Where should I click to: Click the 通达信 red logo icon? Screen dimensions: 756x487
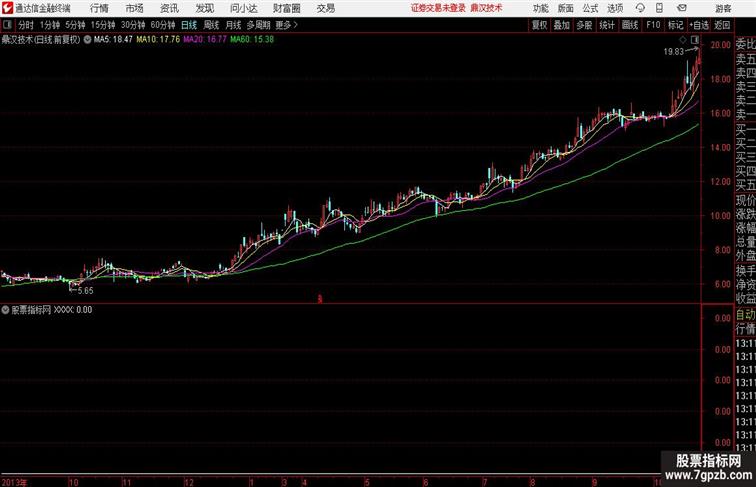(x=7, y=8)
